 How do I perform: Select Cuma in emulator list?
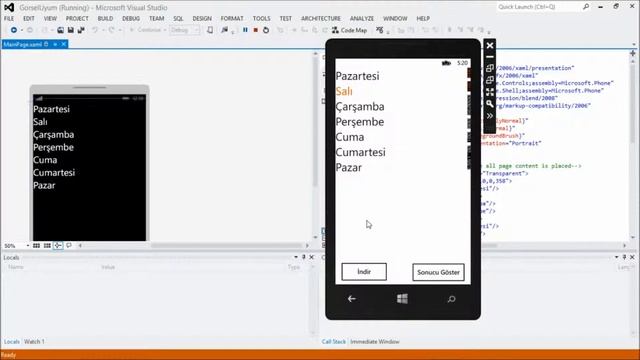(x=350, y=137)
